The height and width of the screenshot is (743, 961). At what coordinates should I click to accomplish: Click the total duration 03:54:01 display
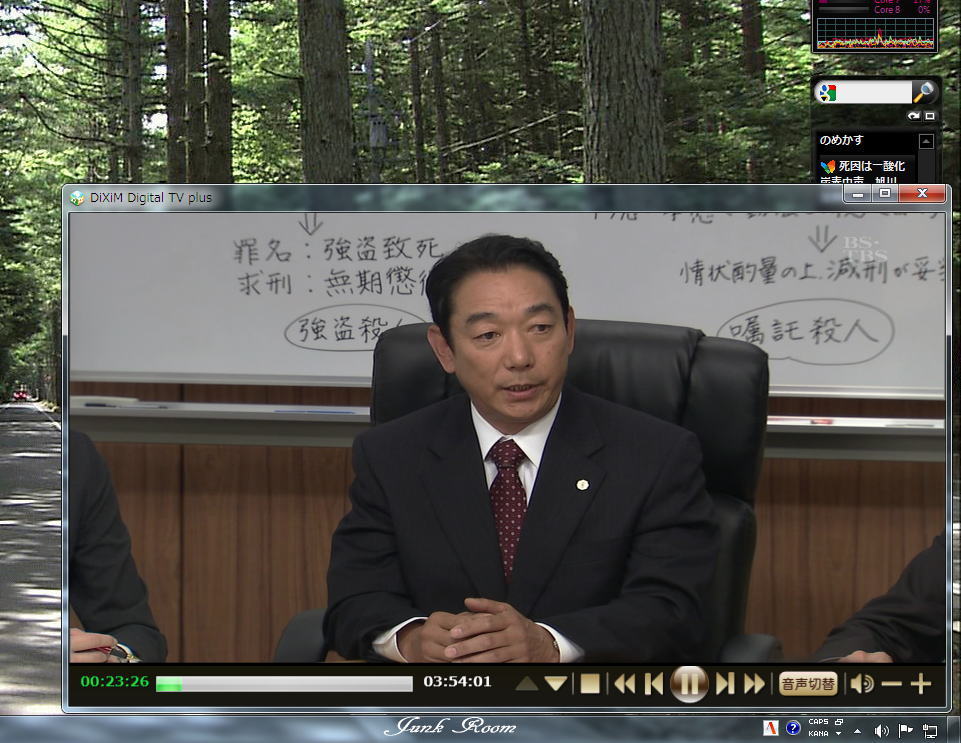tap(457, 682)
